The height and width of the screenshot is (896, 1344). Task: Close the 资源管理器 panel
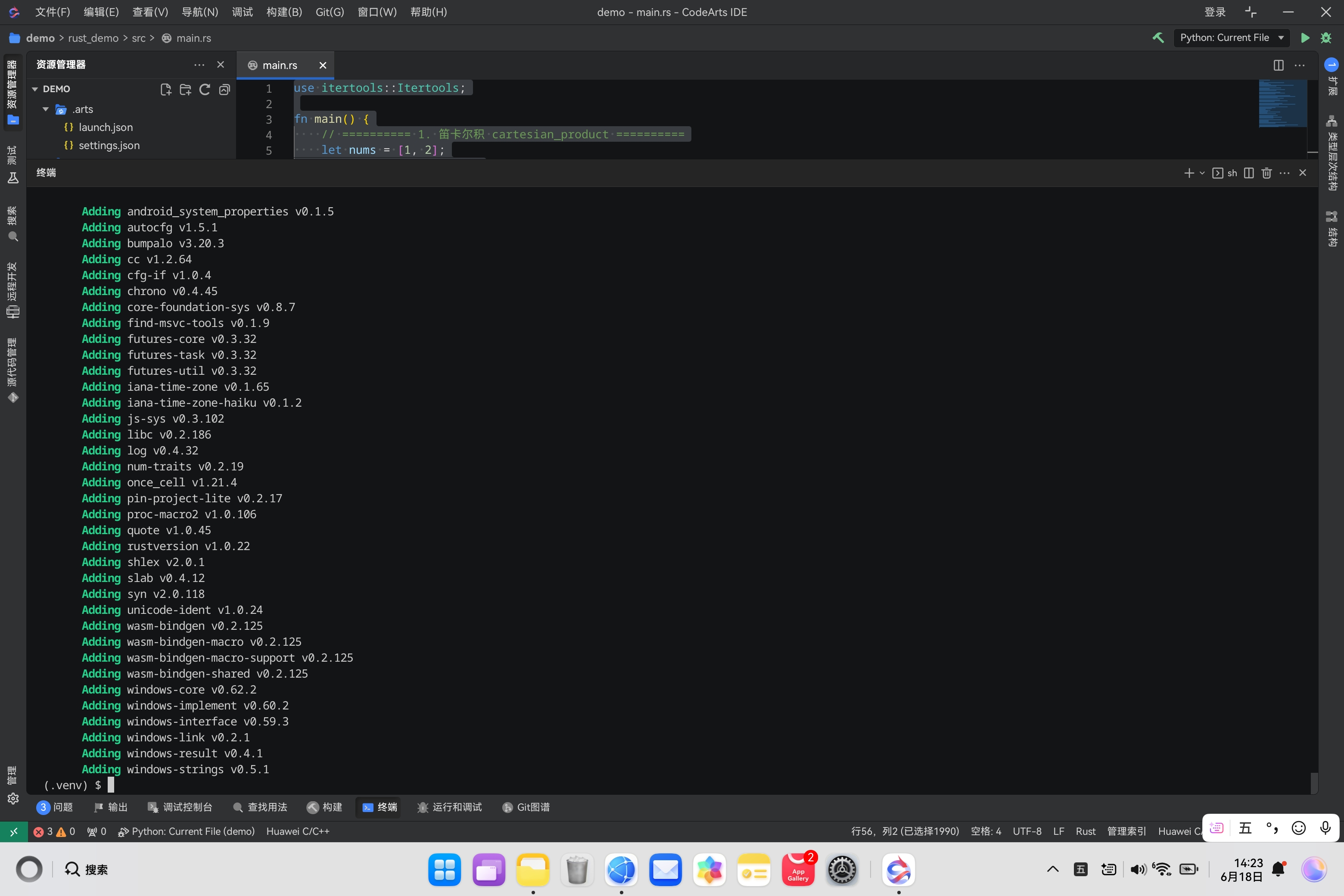(x=221, y=65)
